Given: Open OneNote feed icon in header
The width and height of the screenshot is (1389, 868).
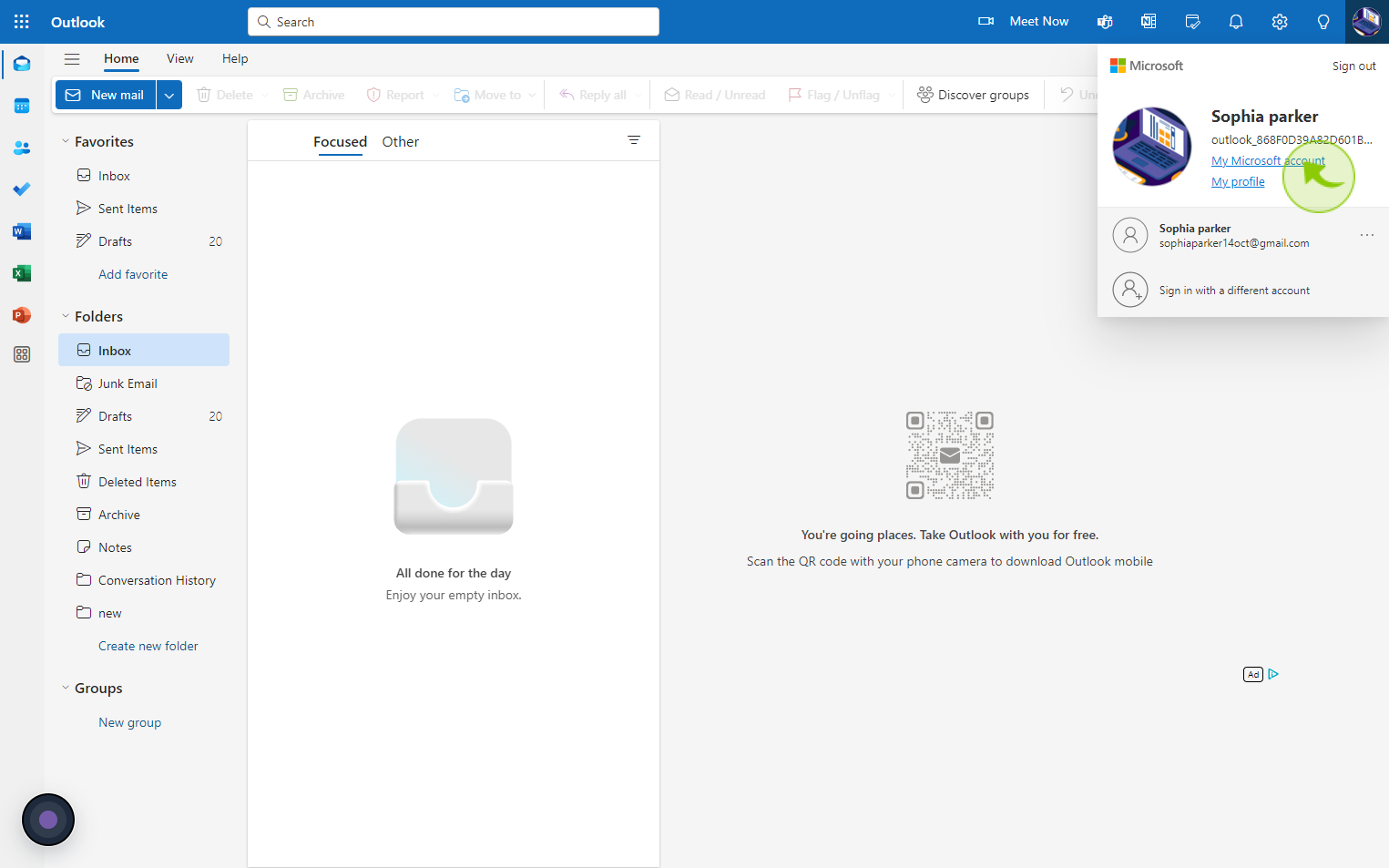Looking at the screenshot, I should (1149, 22).
